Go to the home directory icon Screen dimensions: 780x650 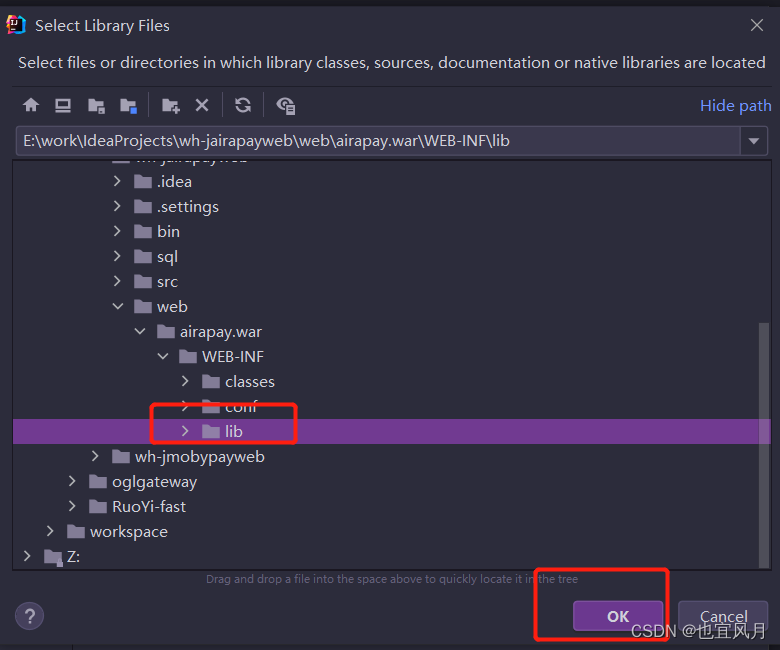[31, 105]
